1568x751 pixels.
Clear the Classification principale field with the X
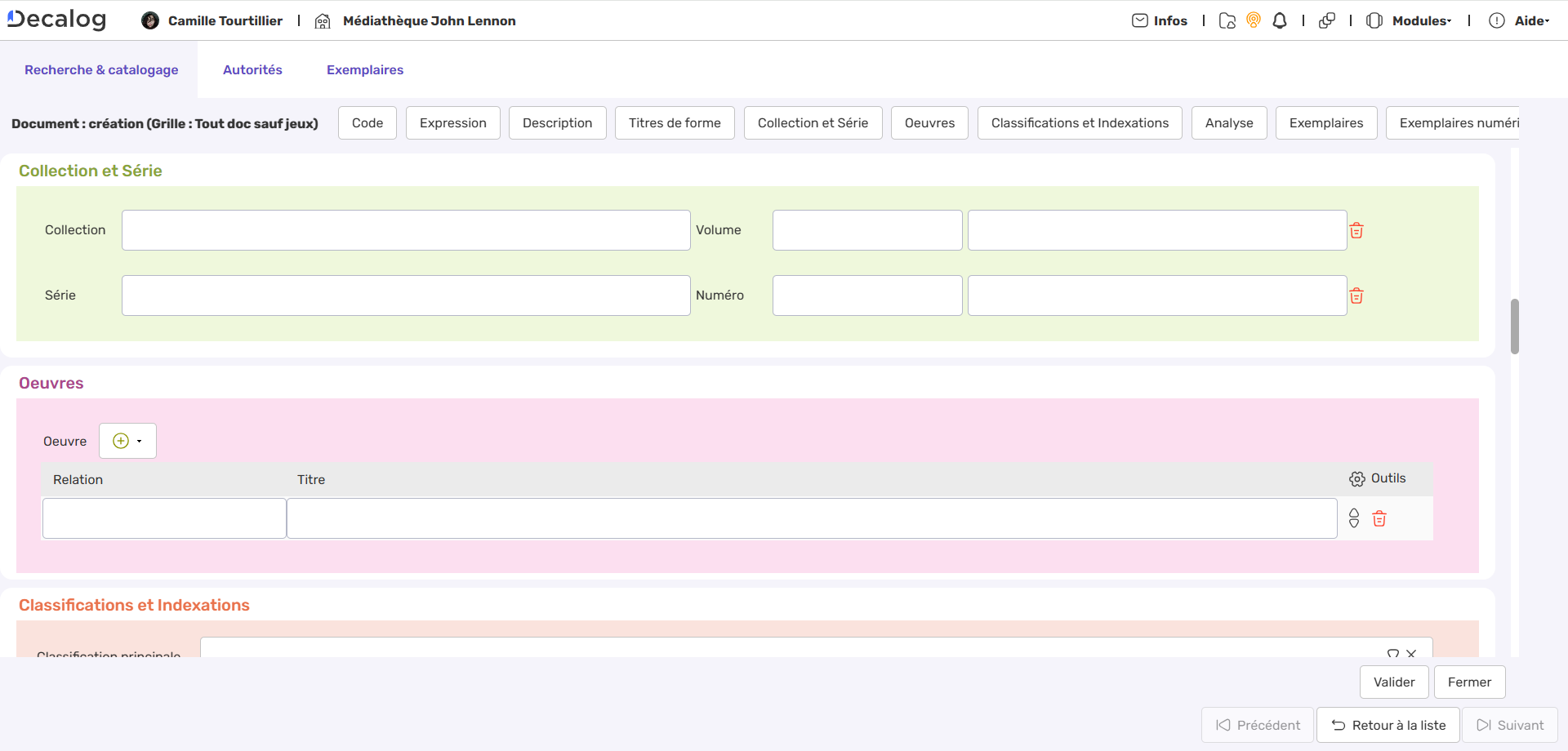[x=1412, y=654]
